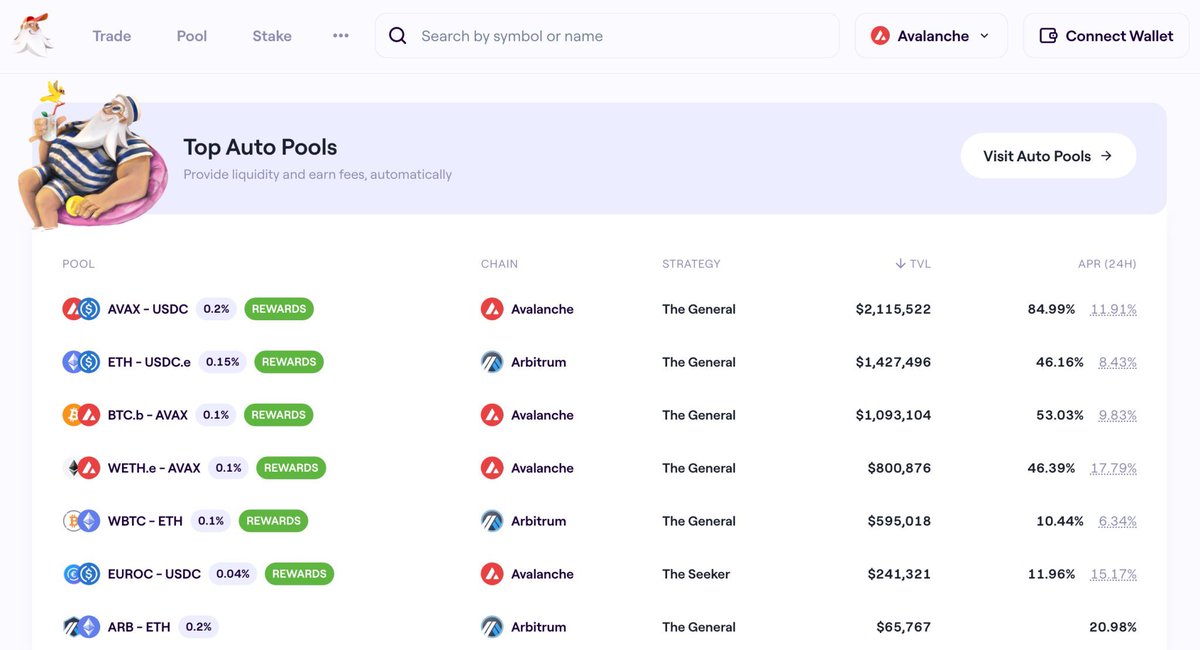1200x650 pixels.
Task: Click the CHAIN column header
Action: (499, 264)
